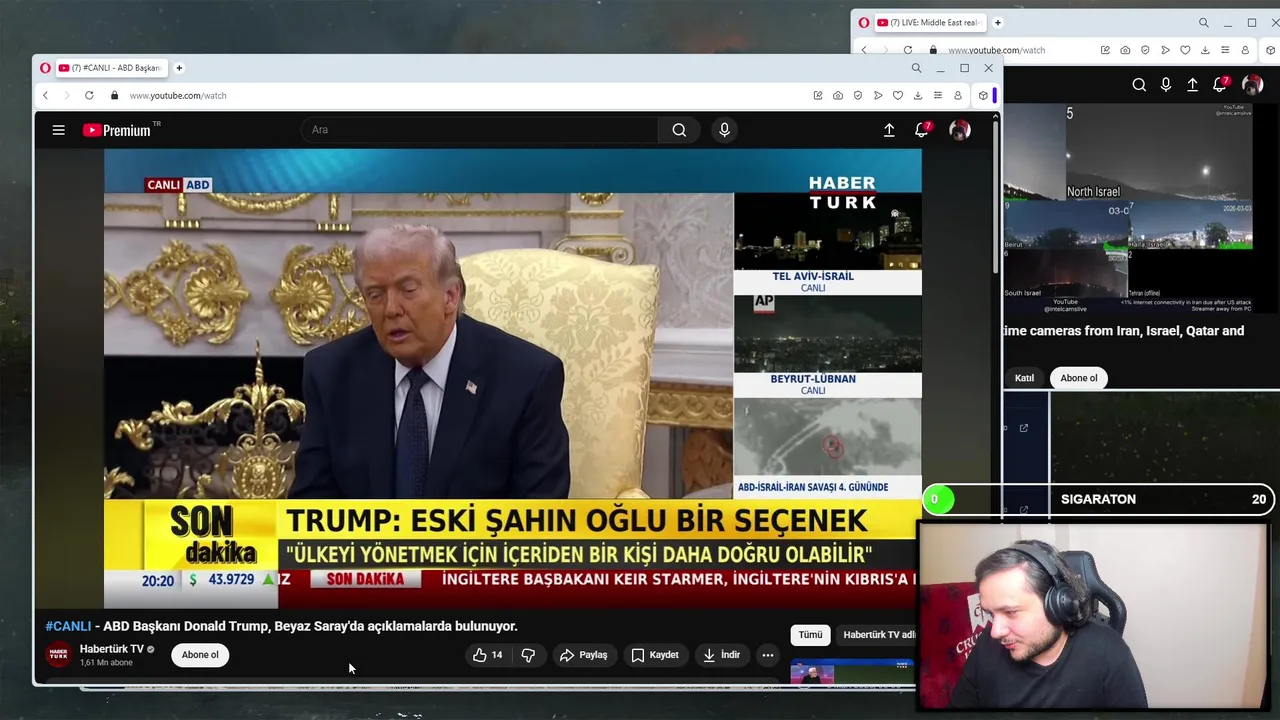Open notifications bell in back window YouTube
The image size is (1280, 720).
[1220, 85]
